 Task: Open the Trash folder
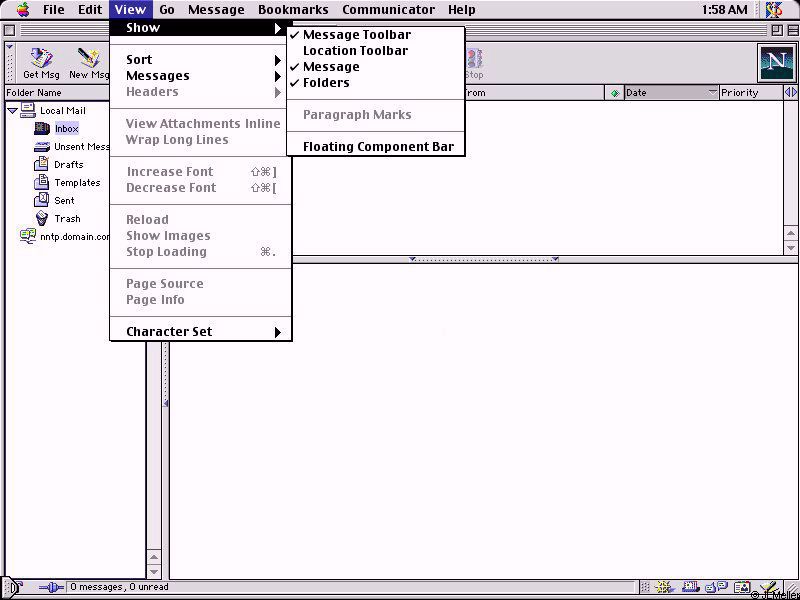point(67,219)
